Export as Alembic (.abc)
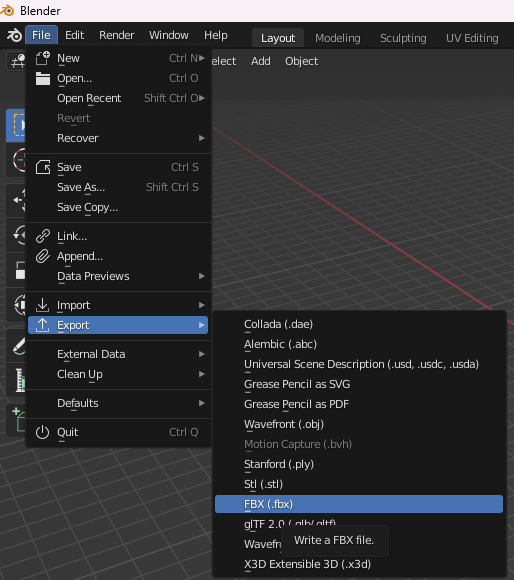 [359, 344]
